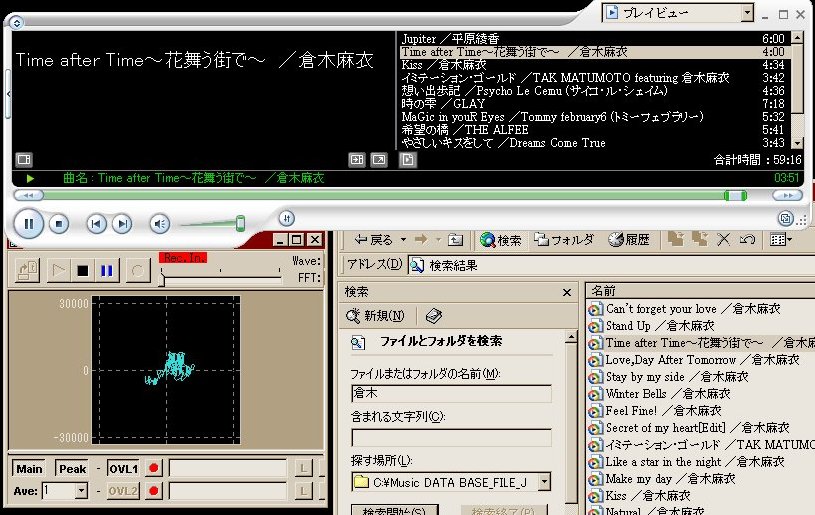This screenshot has width=815, height=515.
Task: Click the 新規 new search button
Action: coord(377,316)
